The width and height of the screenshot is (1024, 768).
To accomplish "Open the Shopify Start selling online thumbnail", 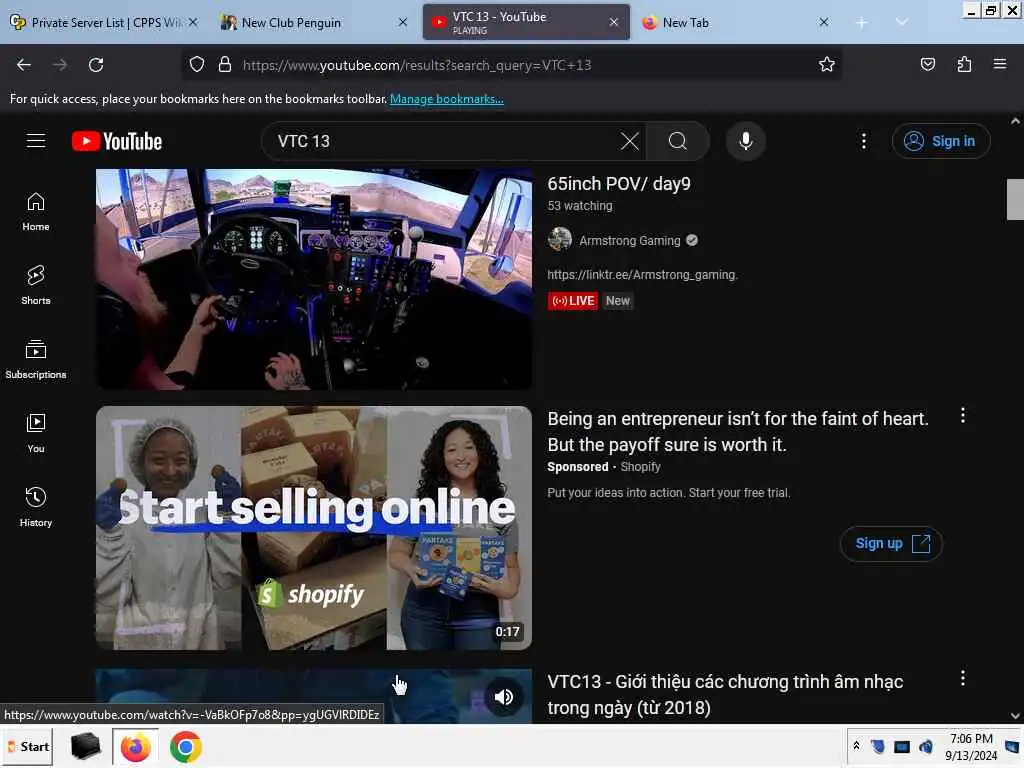I will 313,528.
